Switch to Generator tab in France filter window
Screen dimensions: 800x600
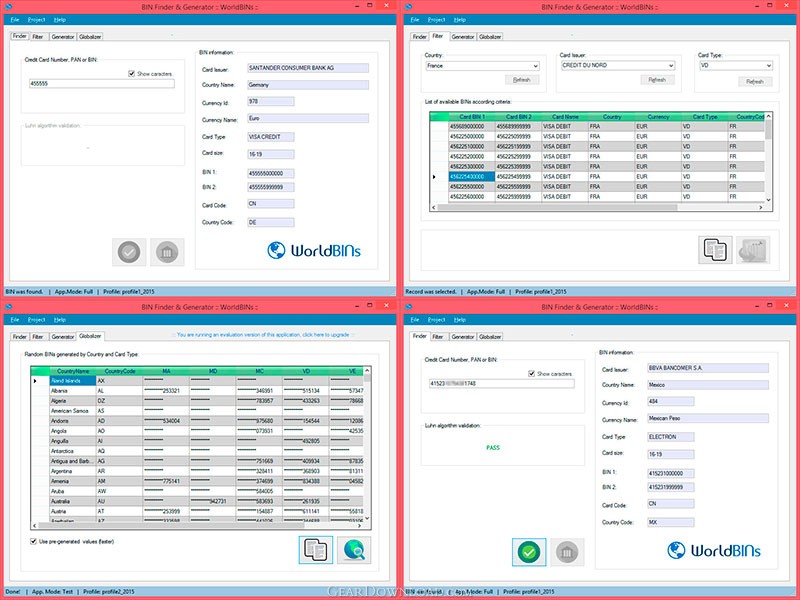(463, 37)
